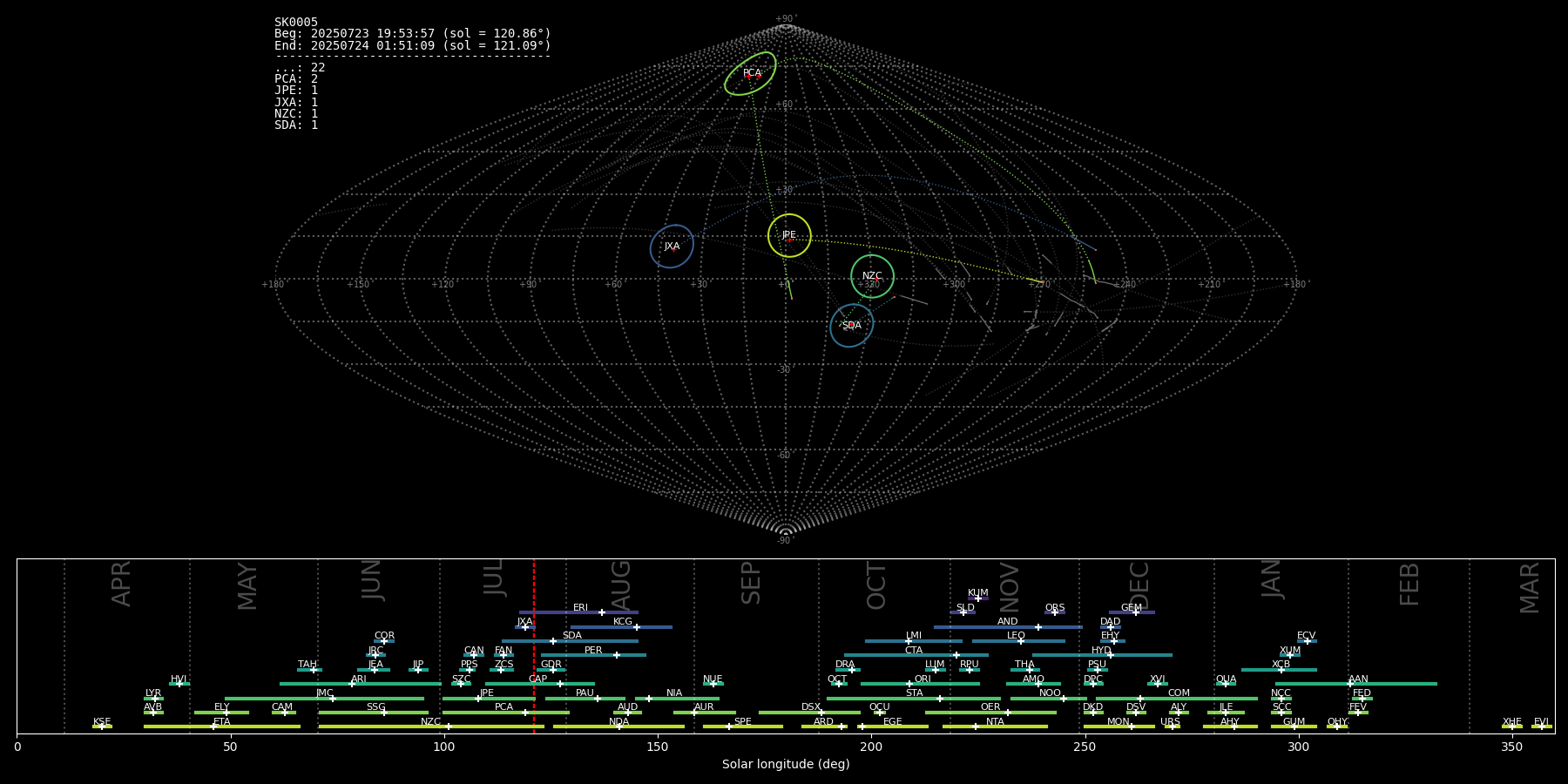
Task: Click the +90° label atop the sky map
Action: click(x=786, y=19)
